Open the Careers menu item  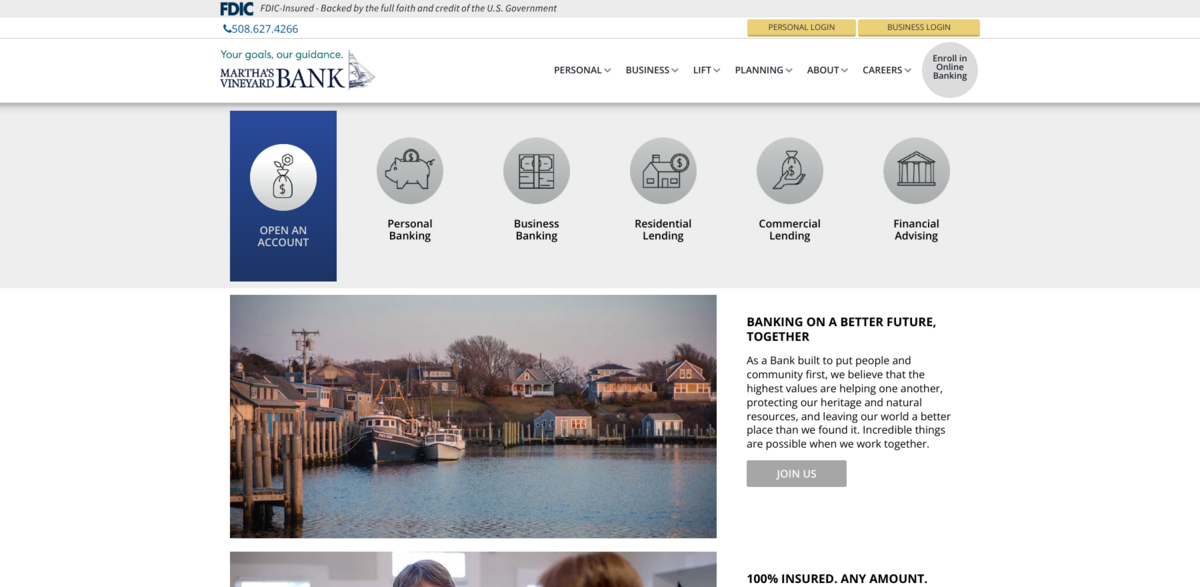coord(886,71)
